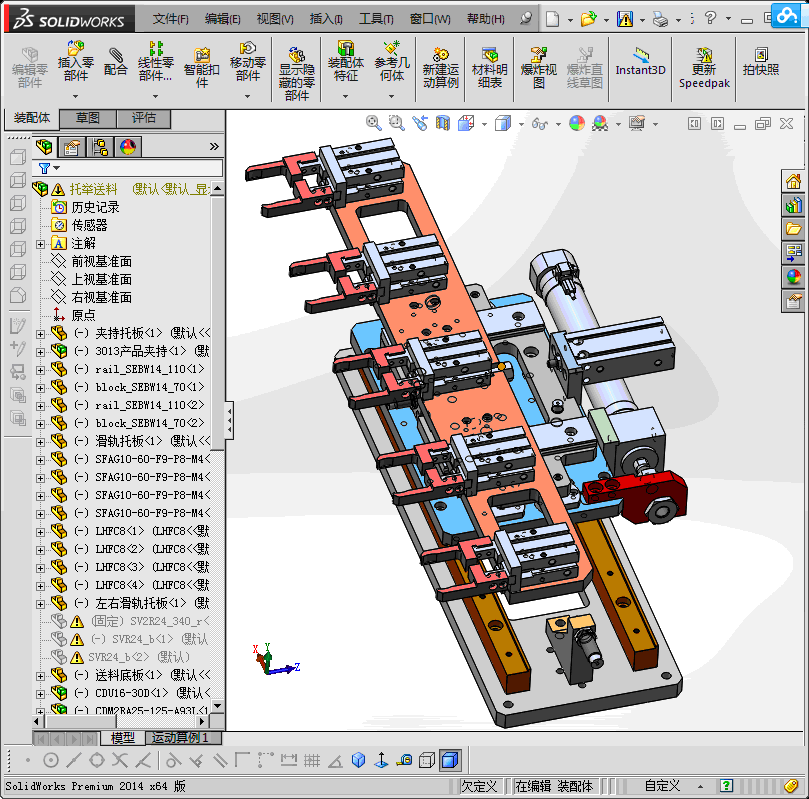Click Reference Geometry (参考几何体) icon

coord(392,61)
